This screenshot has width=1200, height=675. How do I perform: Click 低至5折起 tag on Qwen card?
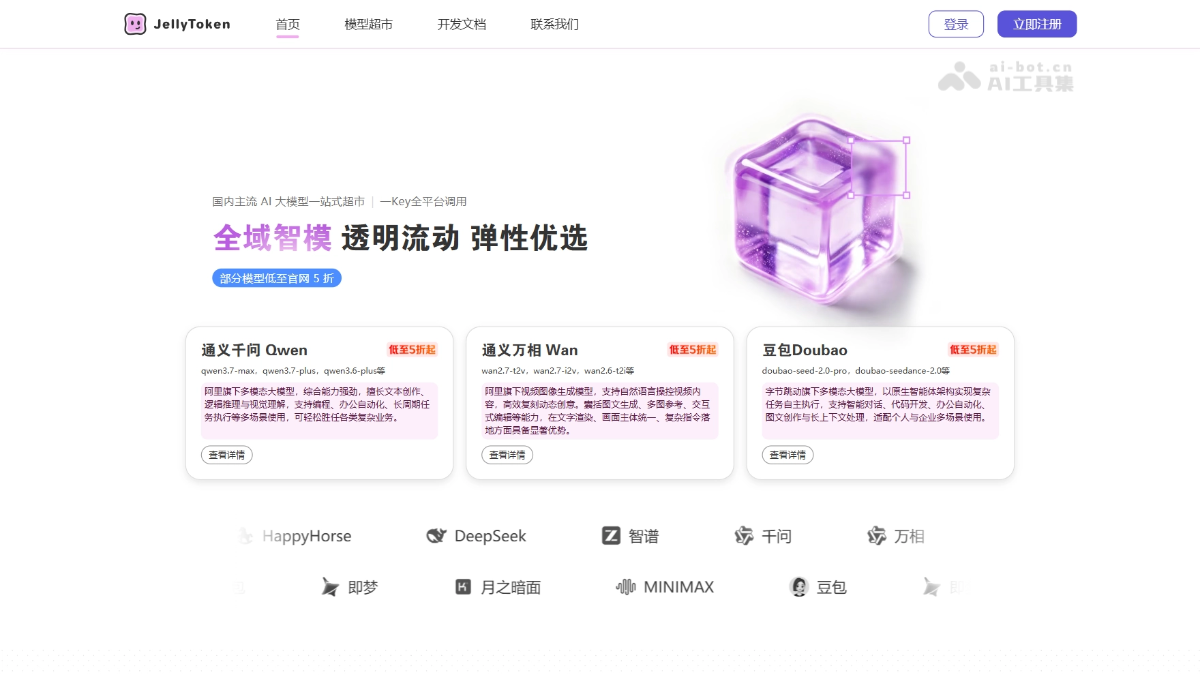coord(412,350)
